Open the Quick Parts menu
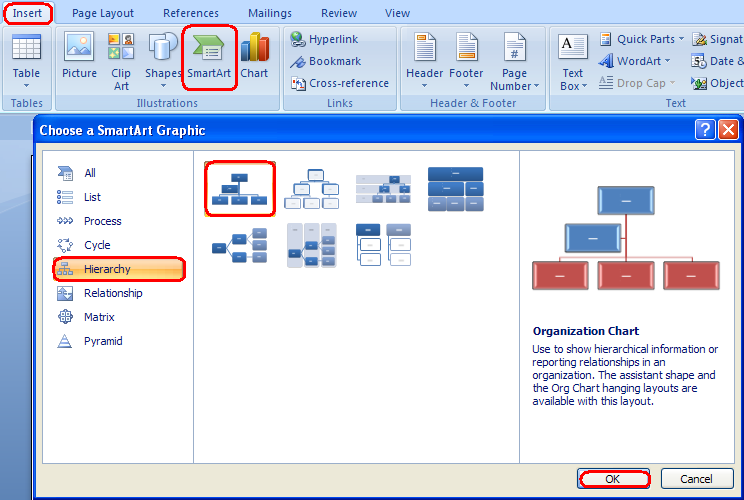This screenshot has height=500, width=744. pos(642,39)
